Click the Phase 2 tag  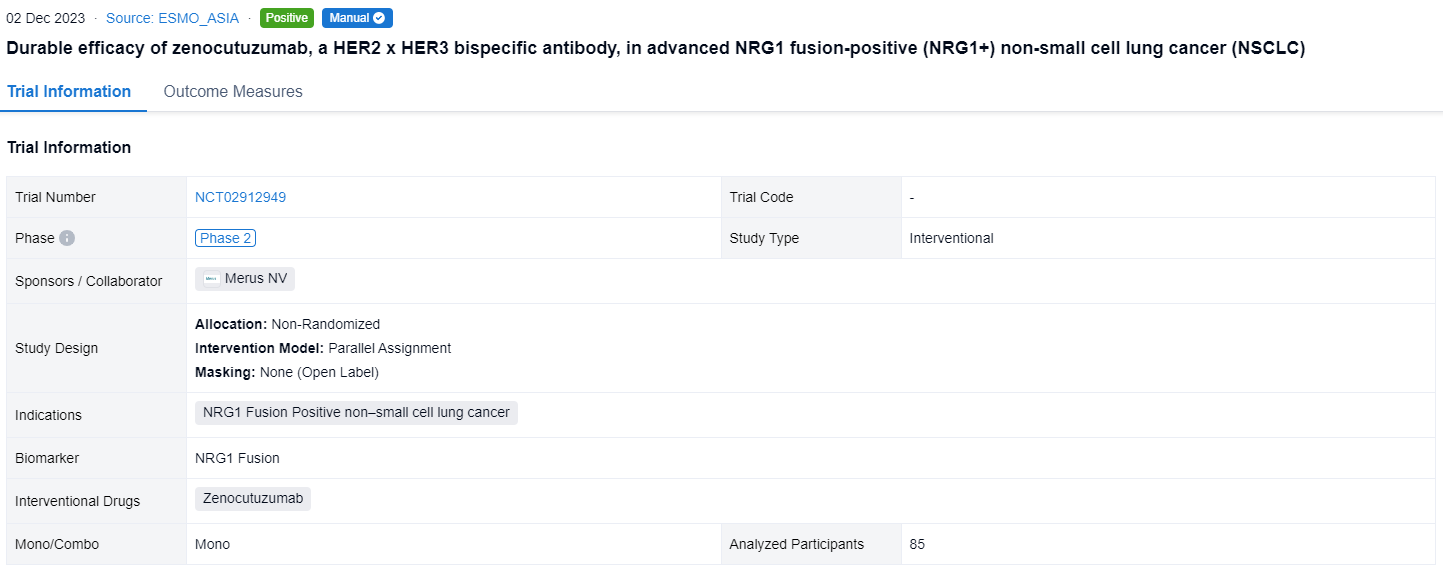[226, 238]
